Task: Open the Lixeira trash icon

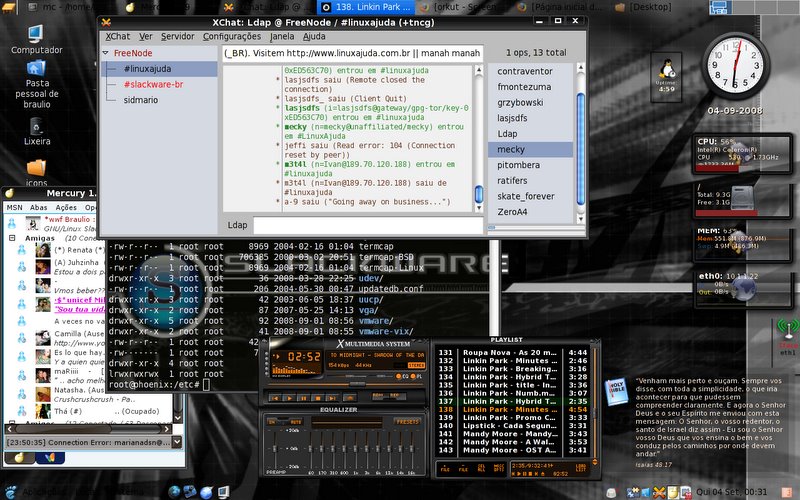Action: 37,132
